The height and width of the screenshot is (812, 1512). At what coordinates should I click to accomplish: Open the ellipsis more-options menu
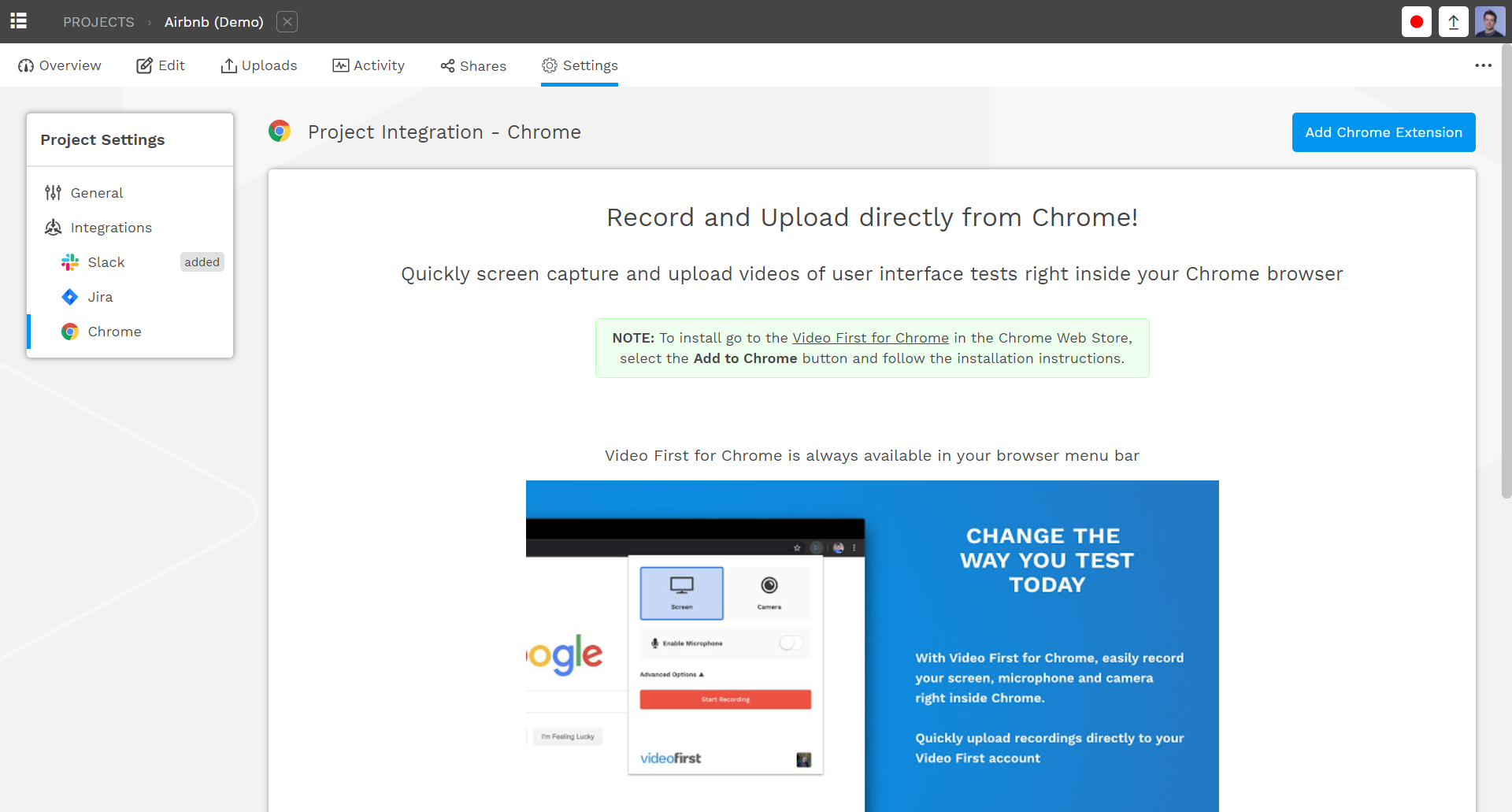pos(1484,65)
